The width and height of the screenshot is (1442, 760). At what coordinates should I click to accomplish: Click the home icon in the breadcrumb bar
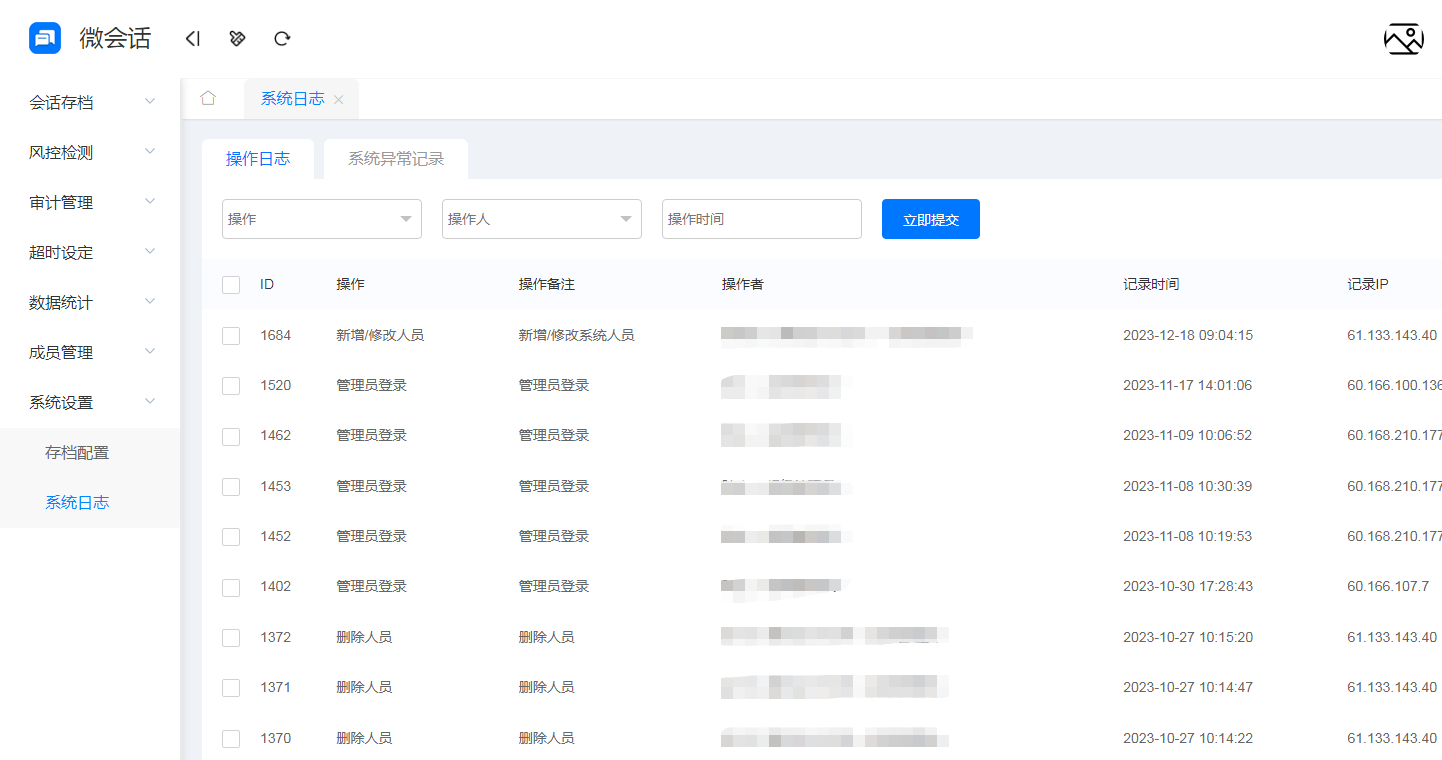tap(208, 98)
